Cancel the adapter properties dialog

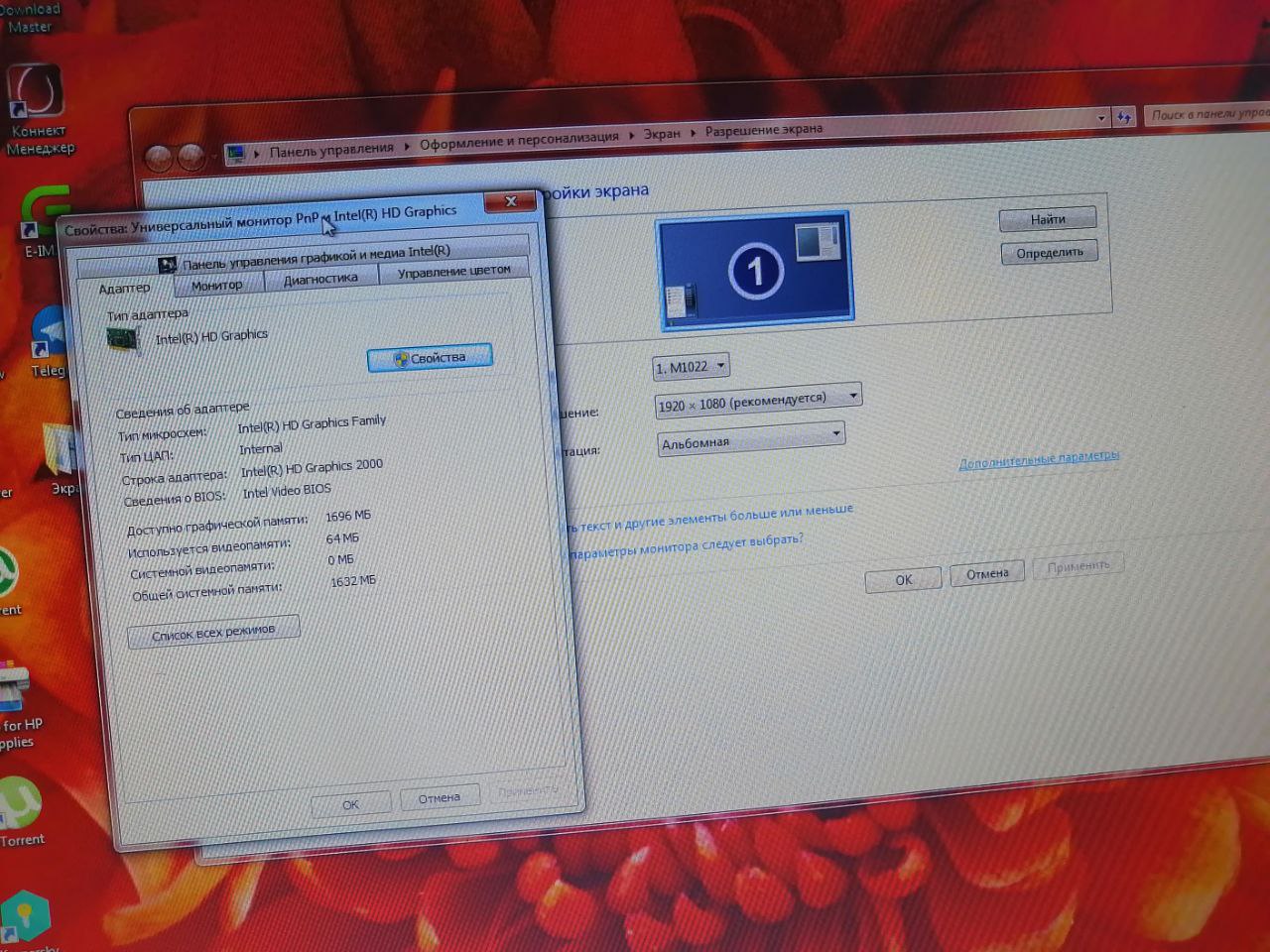point(439,797)
